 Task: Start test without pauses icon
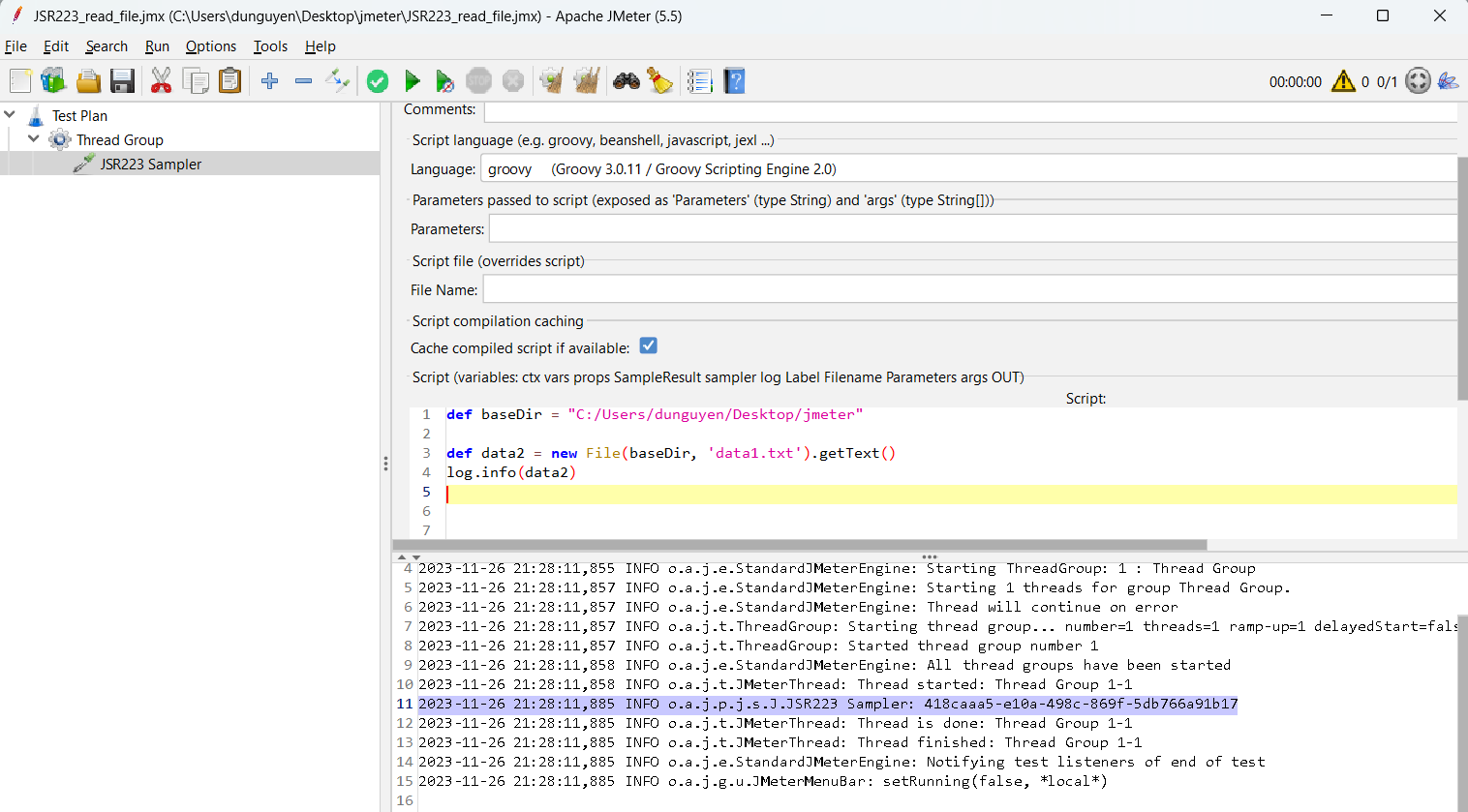pyautogui.click(x=444, y=81)
